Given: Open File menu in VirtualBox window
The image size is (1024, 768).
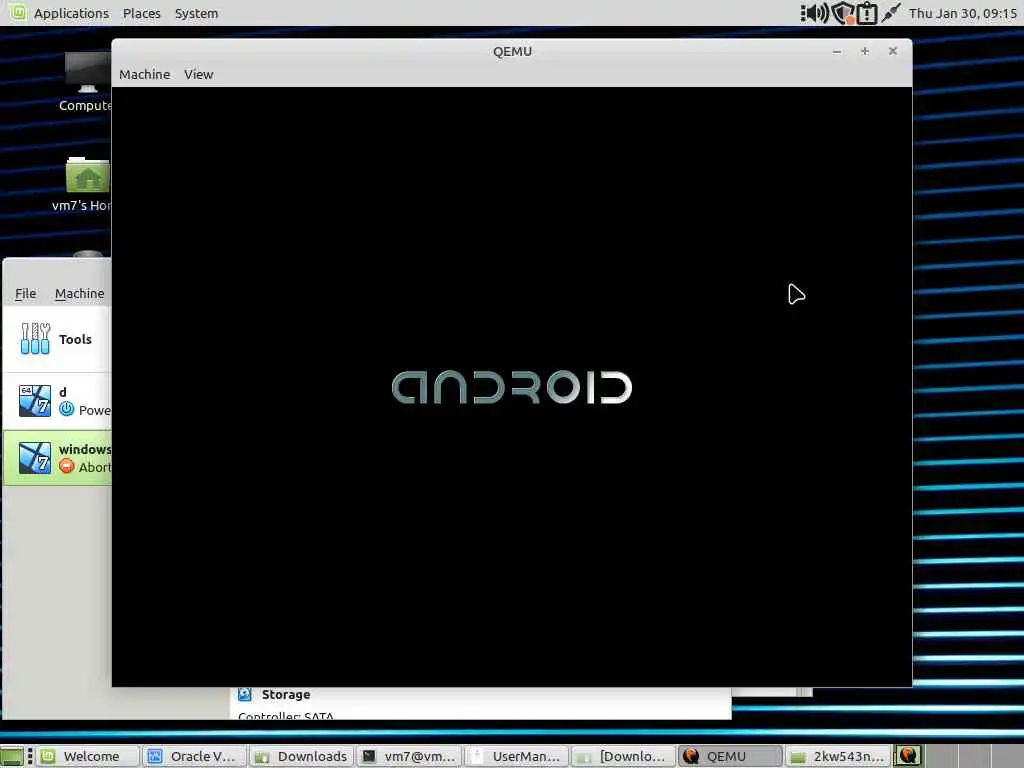Looking at the screenshot, I should click(x=25, y=294).
